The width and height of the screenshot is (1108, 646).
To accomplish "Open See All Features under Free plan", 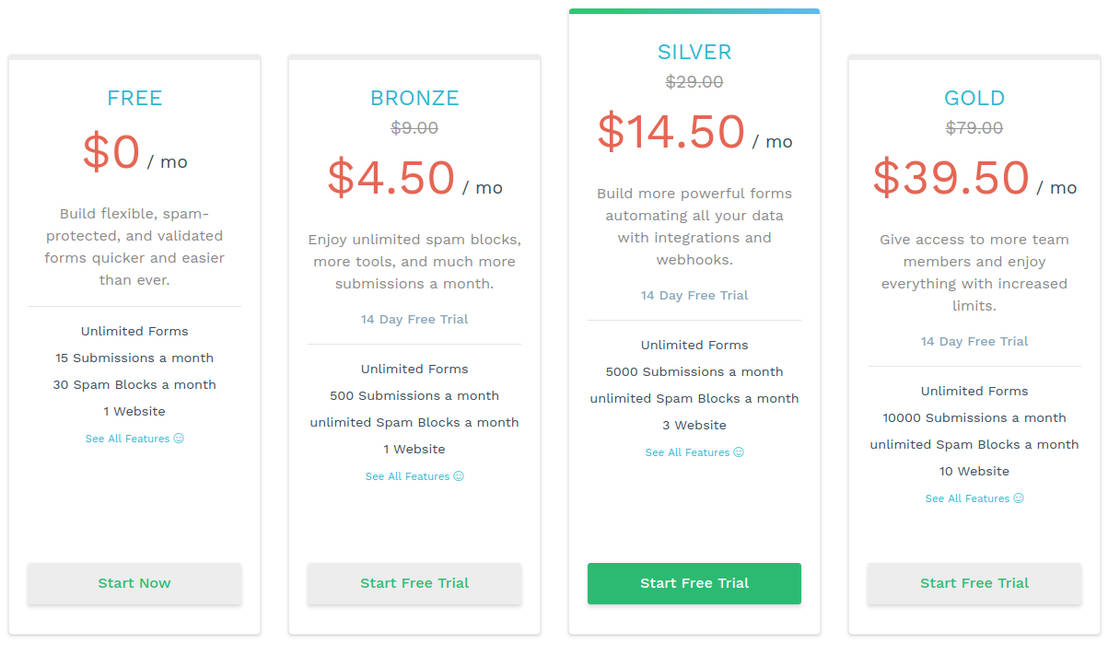I will 127,439.
